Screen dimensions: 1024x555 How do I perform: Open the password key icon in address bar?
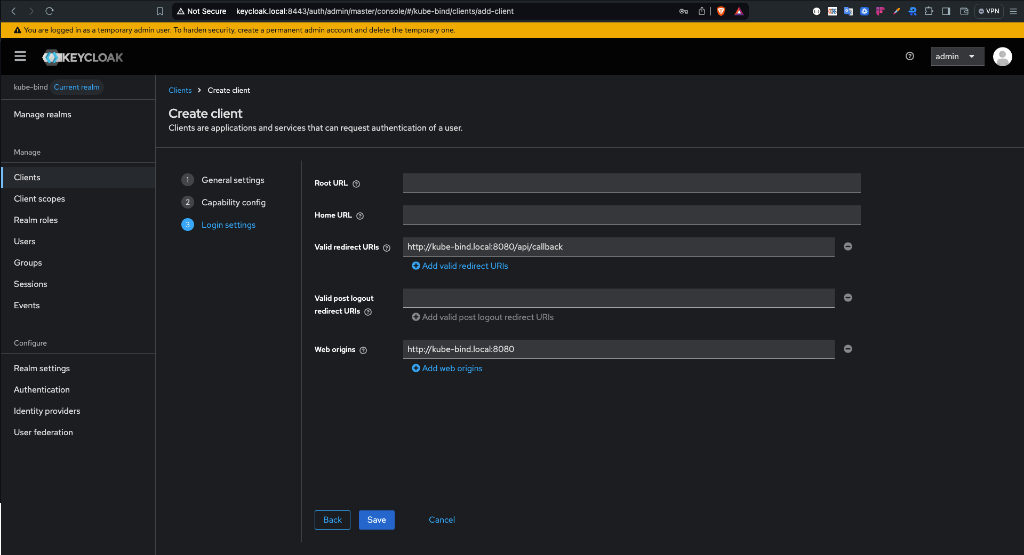(x=684, y=11)
